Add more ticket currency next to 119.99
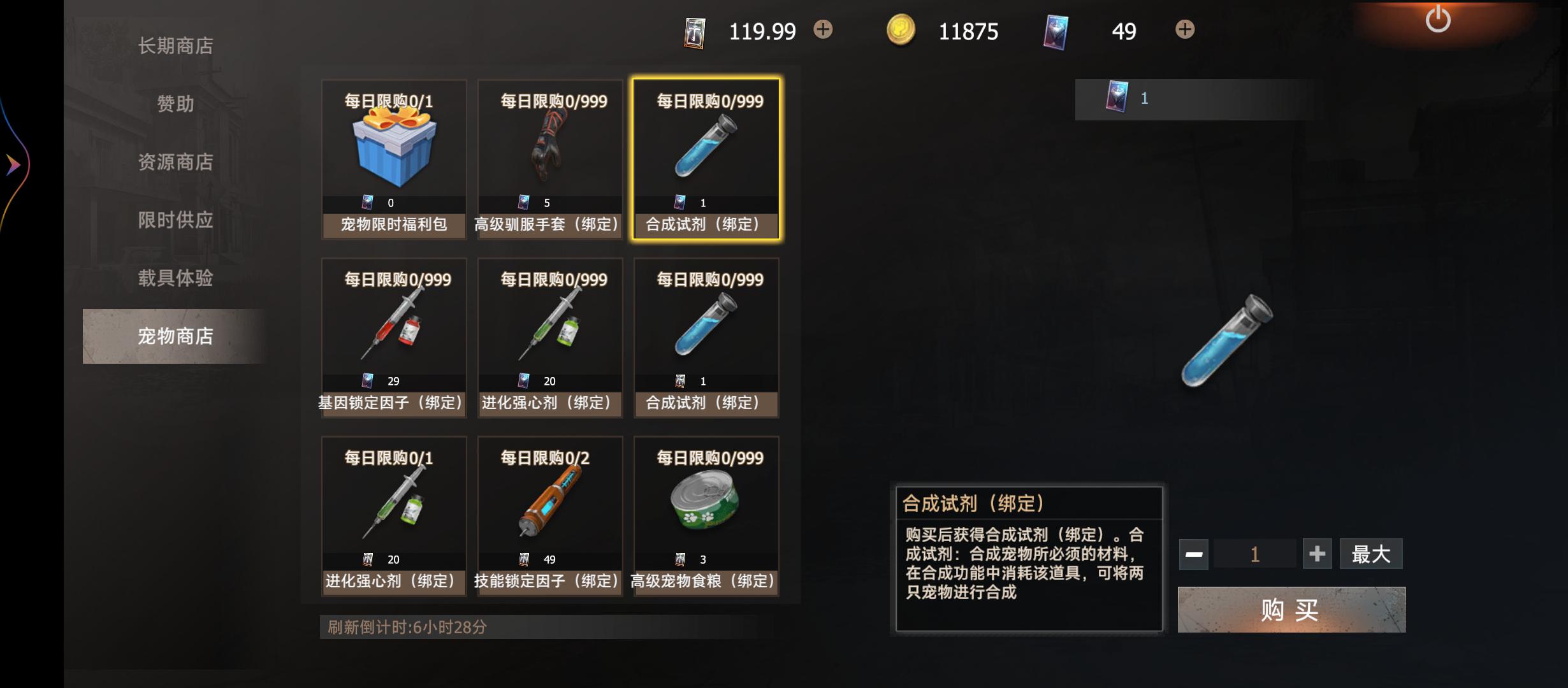The width and height of the screenshot is (1568, 688). (823, 29)
